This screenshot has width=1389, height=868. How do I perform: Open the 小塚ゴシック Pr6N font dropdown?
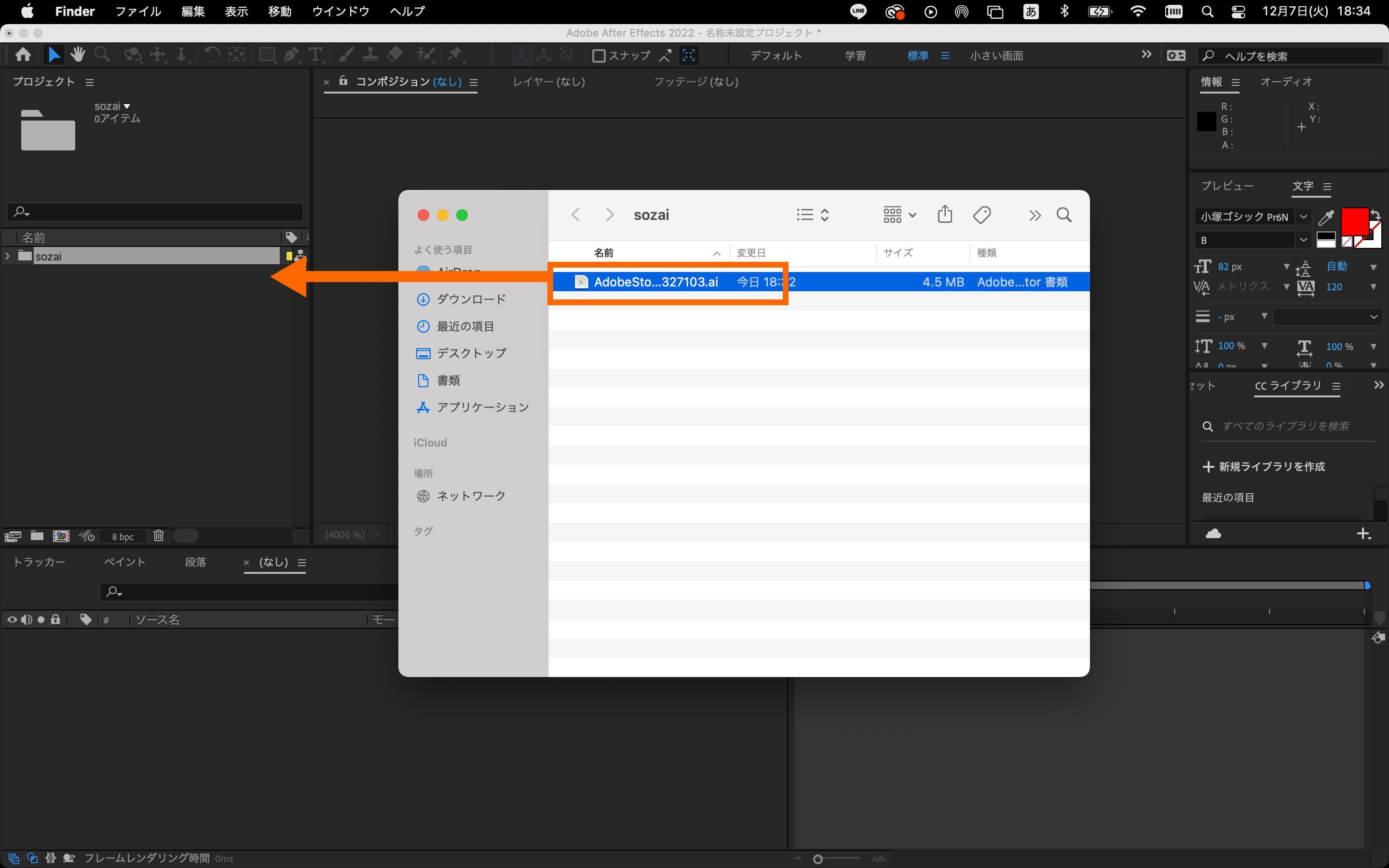point(1304,217)
